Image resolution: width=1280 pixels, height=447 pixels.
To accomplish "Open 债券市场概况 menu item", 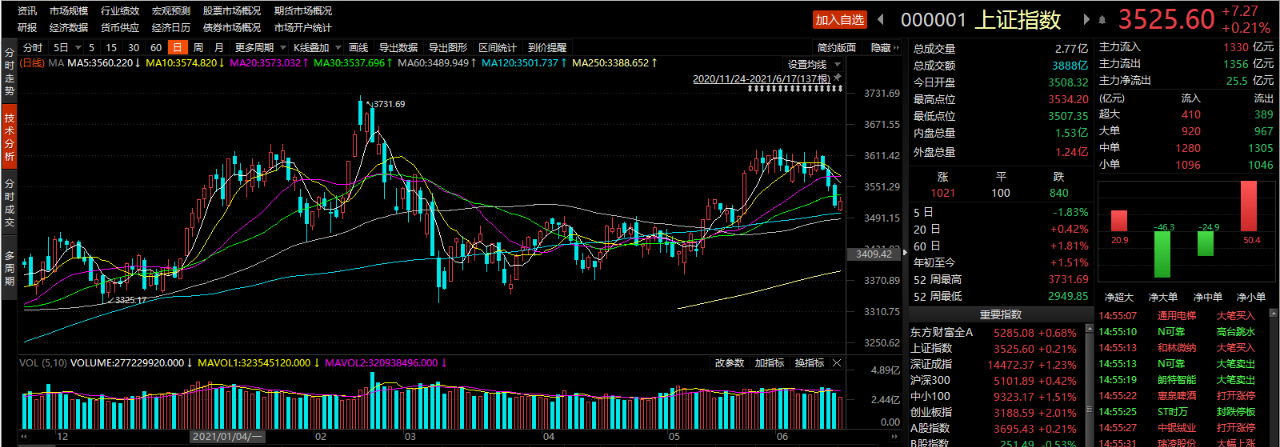I will [232, 27].
